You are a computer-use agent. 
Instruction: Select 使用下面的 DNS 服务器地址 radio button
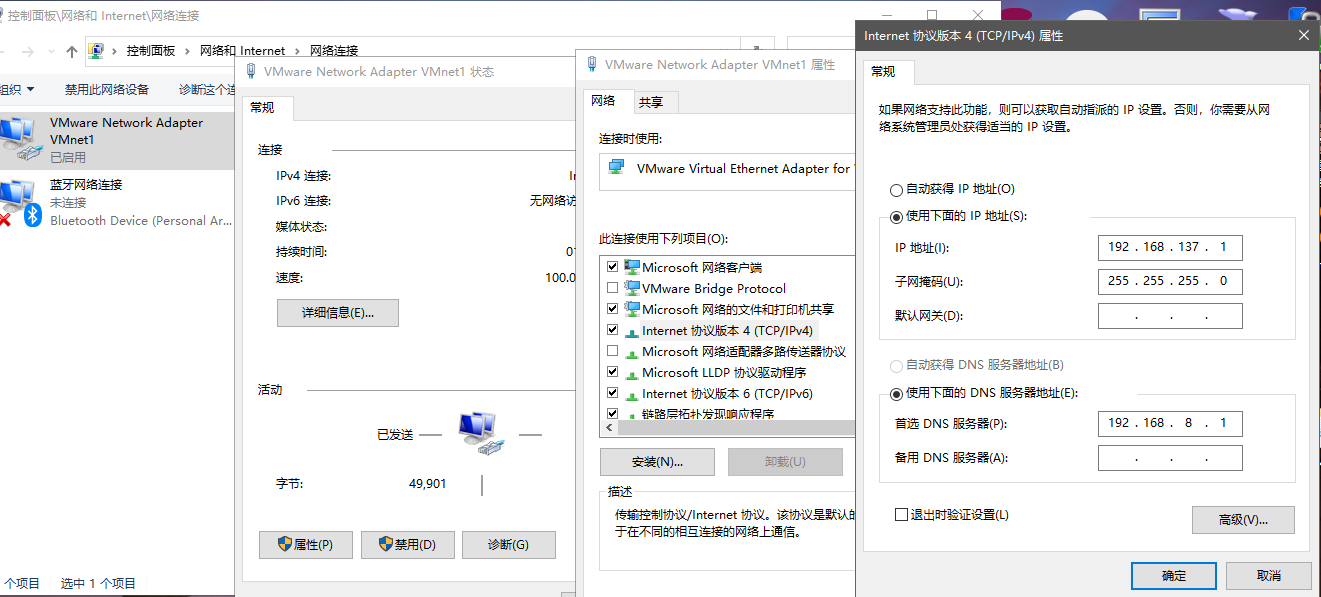[x=896, y=393]
